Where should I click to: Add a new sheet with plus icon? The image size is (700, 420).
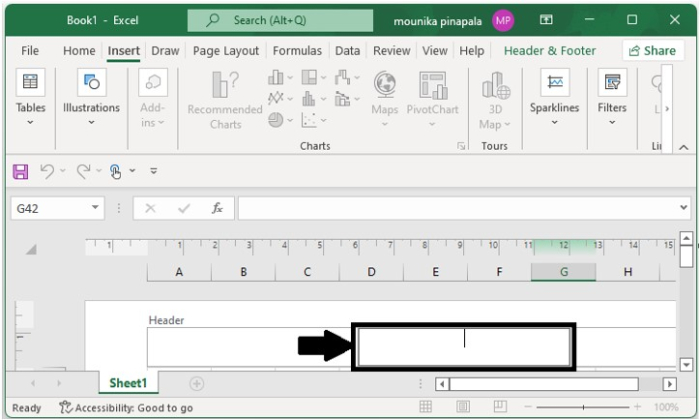click(196, 383)
